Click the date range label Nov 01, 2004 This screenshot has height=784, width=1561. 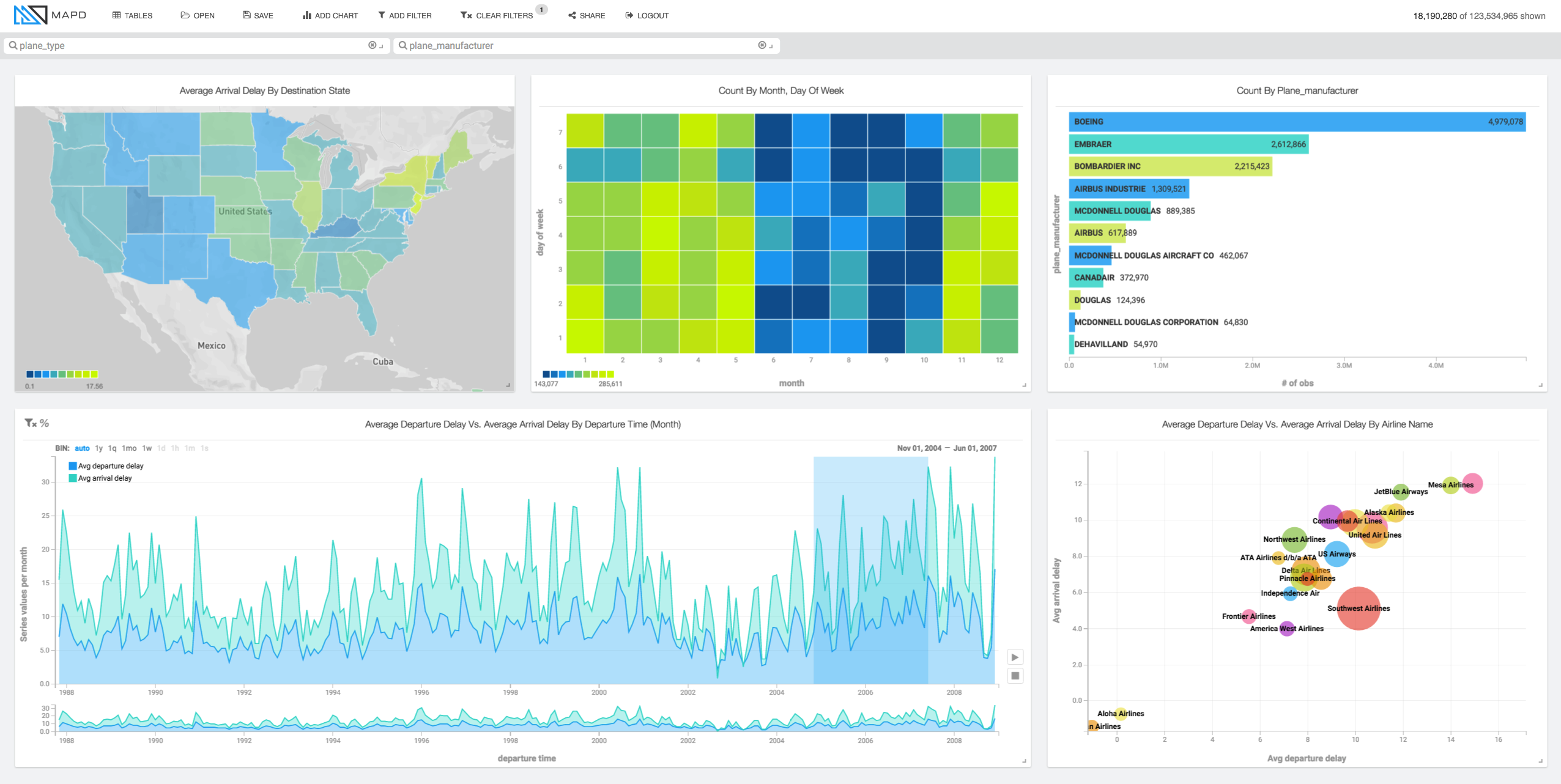pyautogui.click(x=919, y=448)
